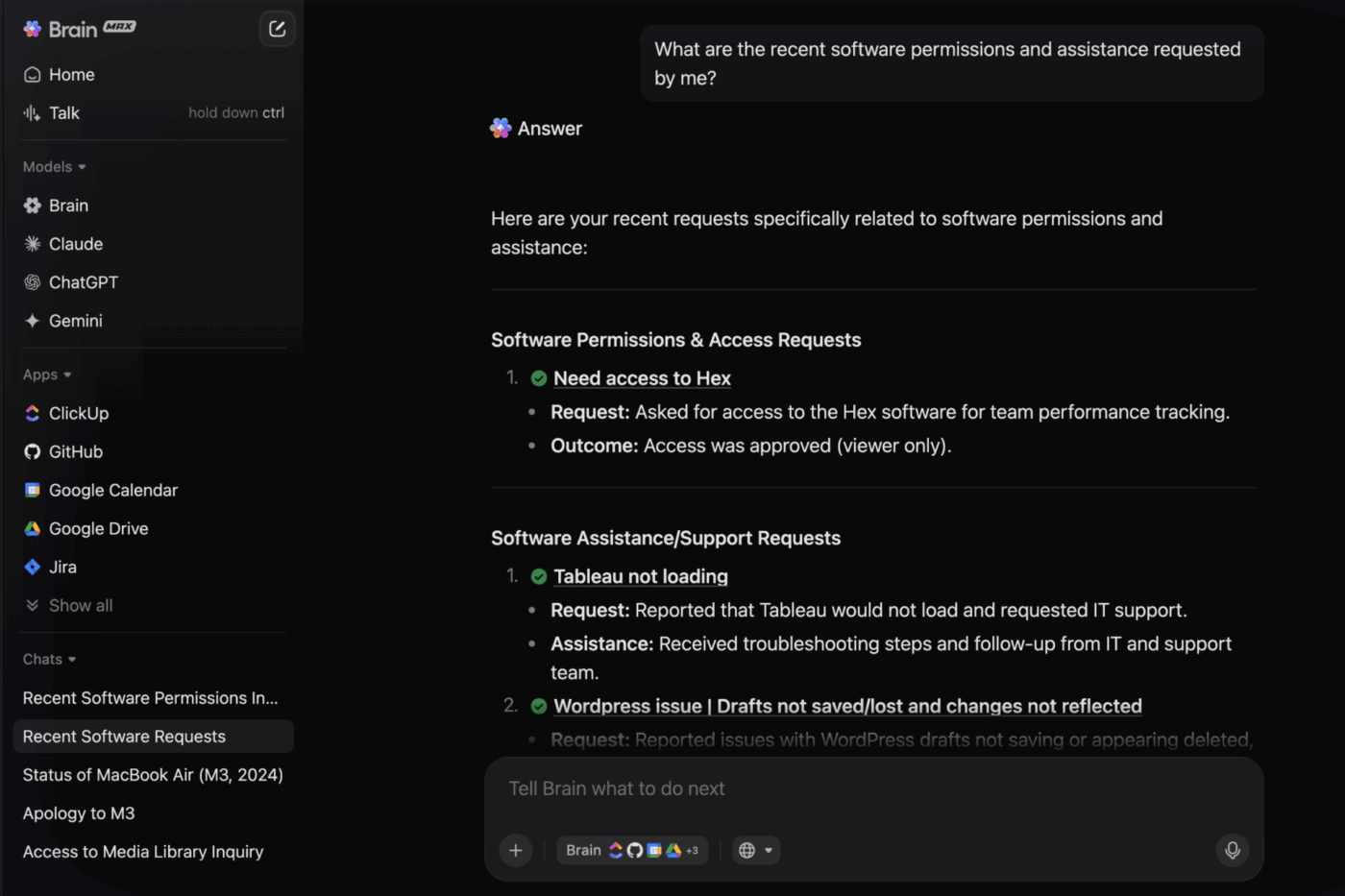Click Show all to reveal more apps
1345x896 pixels.
point(81,605)
